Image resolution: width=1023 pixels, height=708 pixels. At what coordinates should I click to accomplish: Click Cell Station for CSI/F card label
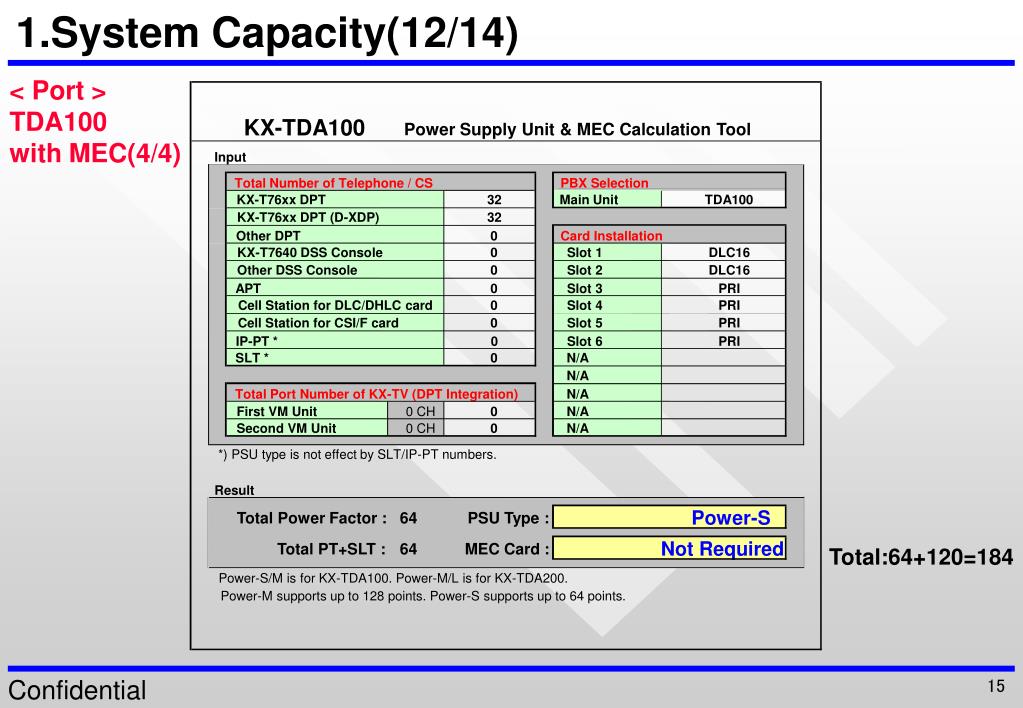(318, 323)
